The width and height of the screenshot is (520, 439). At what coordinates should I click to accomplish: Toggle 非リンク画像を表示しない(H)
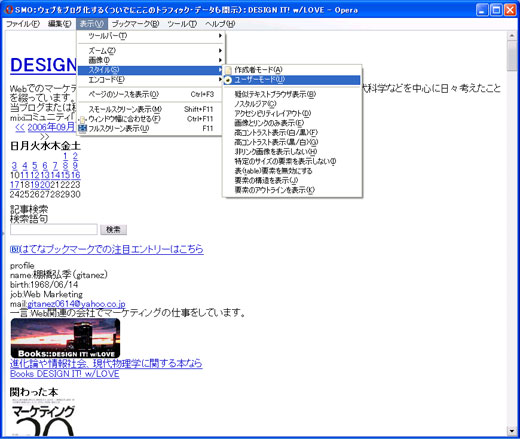(x=292, y=152)
